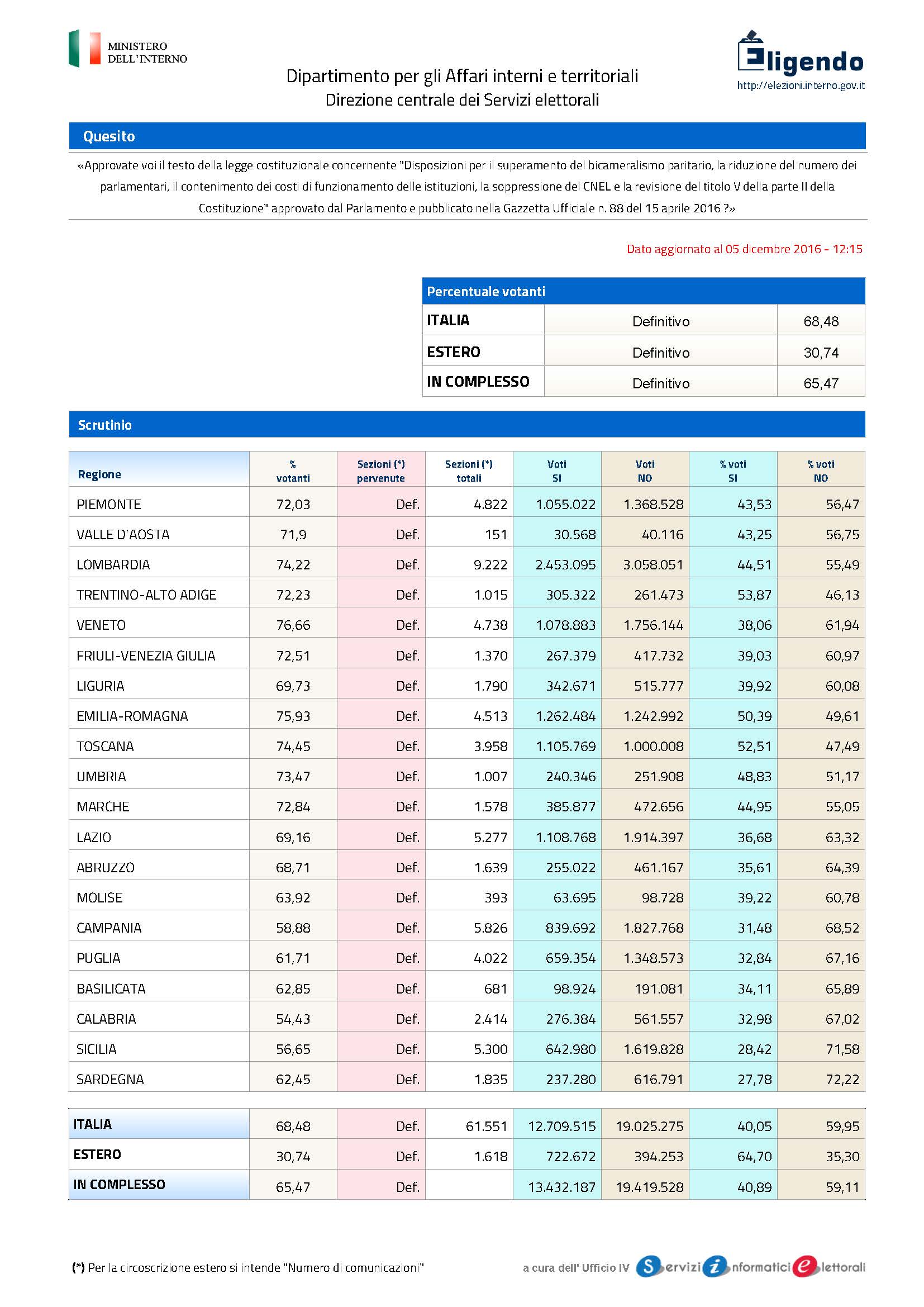Click In complesso % voti NO 59,11
Image resolution: width=924 pixels, height=1307 pixels.
842,1187
